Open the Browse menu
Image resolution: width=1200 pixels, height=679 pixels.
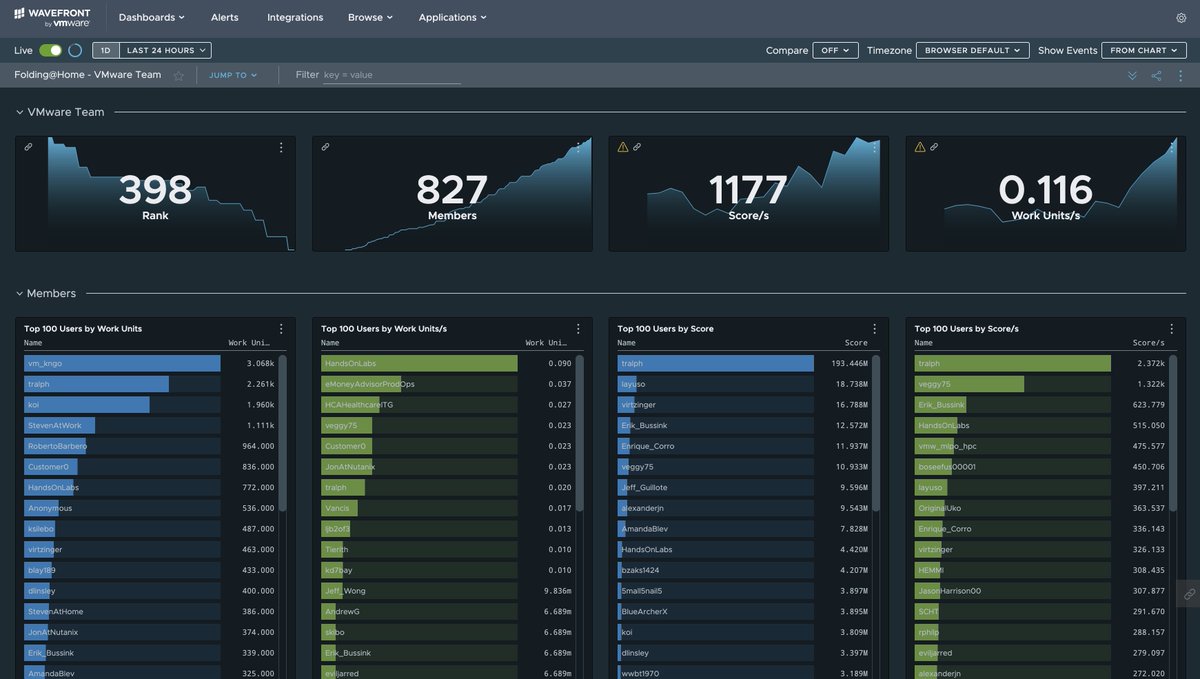pos(369,16)
